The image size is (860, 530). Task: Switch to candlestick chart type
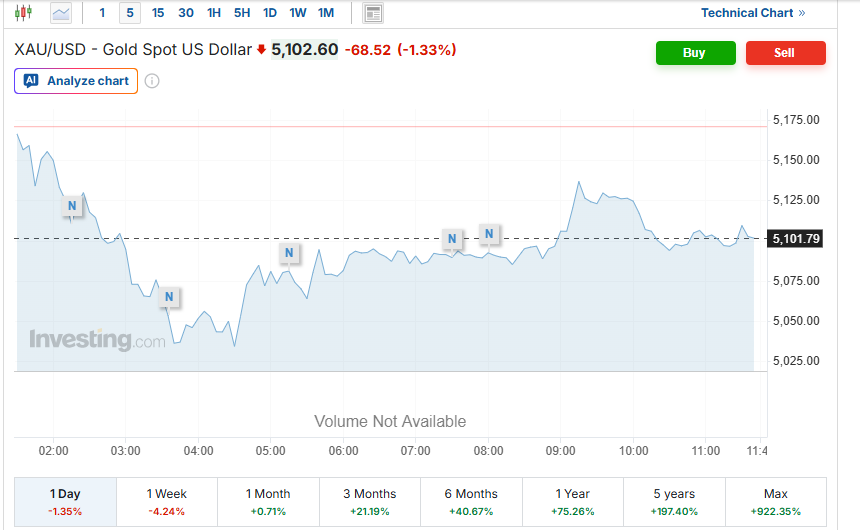tap(23, 13)
